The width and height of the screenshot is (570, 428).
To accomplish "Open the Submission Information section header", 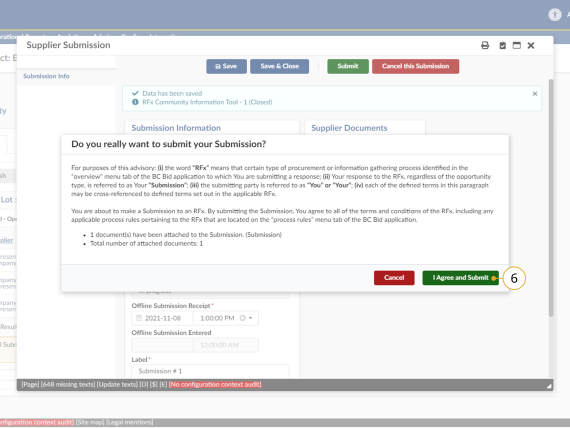I will coord(176,128).
